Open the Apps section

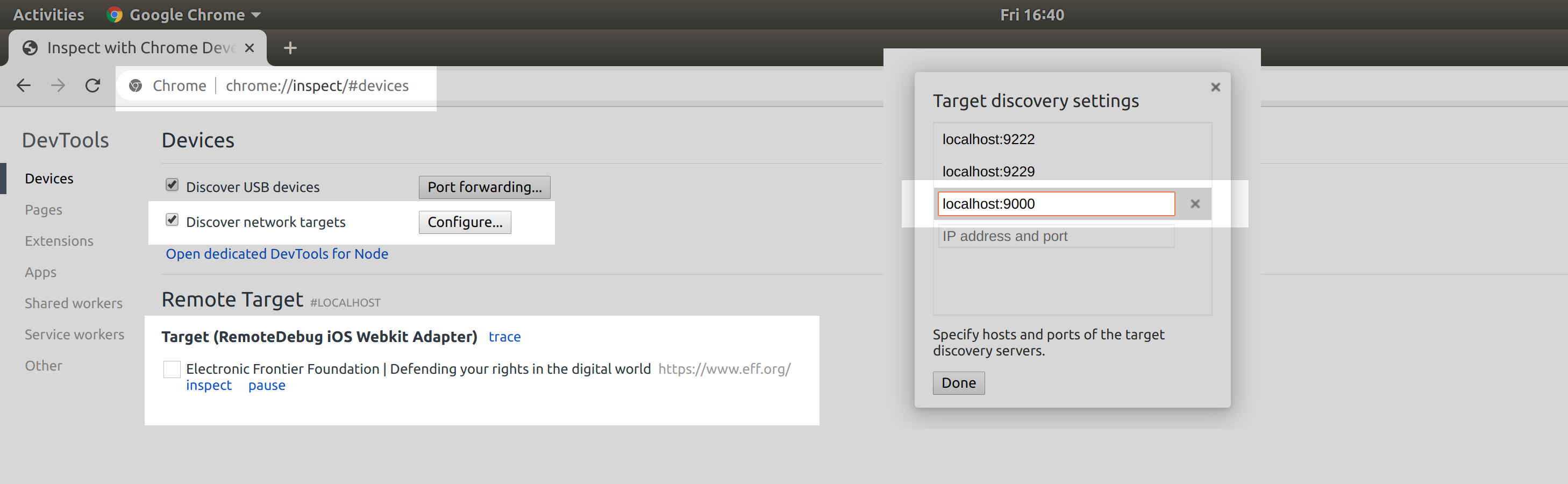[40, 272]
